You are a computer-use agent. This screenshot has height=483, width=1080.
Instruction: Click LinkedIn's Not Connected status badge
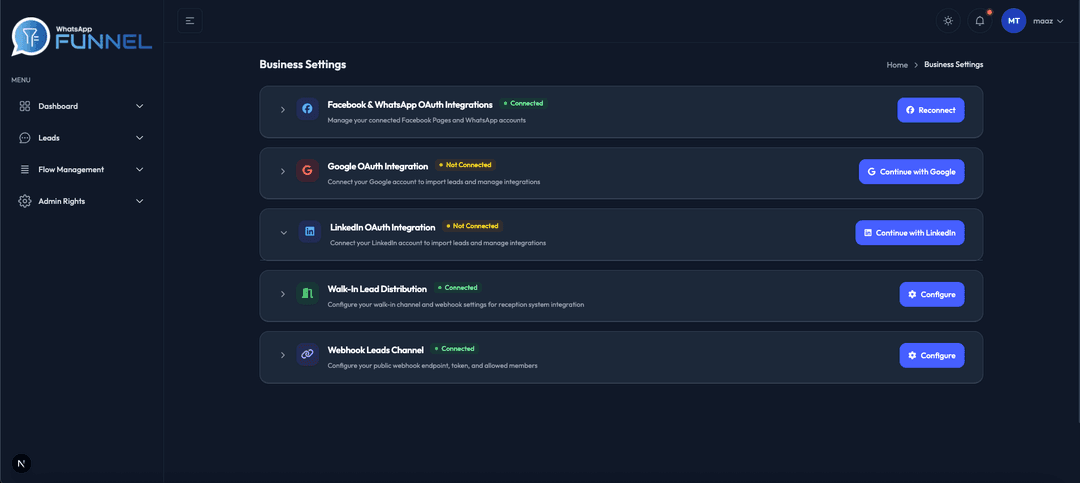472,226
